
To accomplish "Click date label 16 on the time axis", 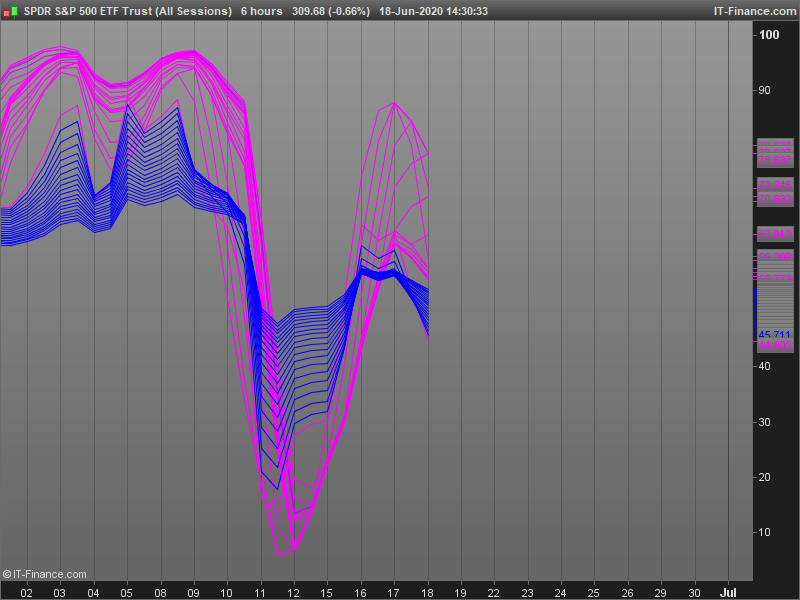I will pyautogui.click(x=361, y=593).
